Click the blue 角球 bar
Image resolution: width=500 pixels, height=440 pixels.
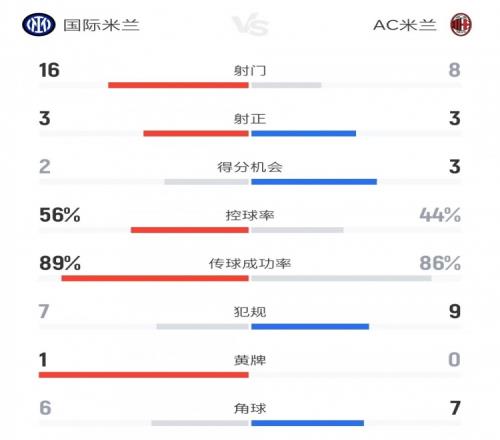pyautogui.click(x=308, y=423)
